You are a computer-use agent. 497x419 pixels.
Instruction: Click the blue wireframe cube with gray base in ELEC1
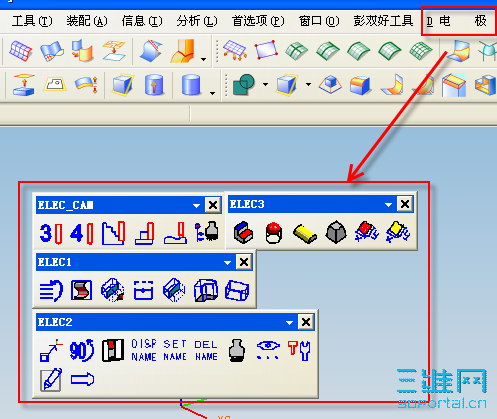[x=206, y=290]
